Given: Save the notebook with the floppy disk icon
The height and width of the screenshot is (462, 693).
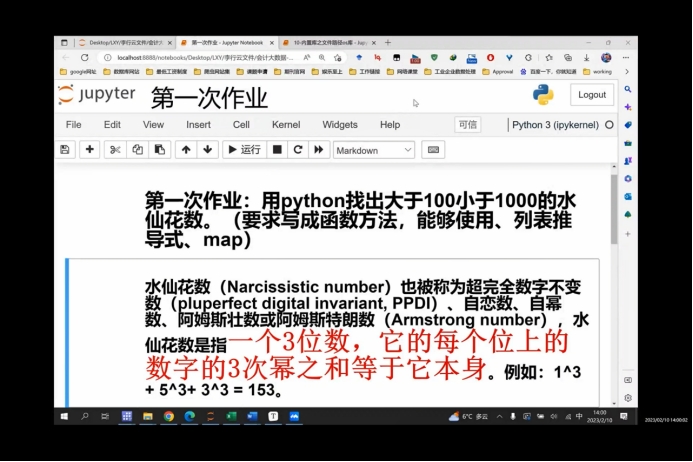Looking at the screenshot, I should [66, 150].
